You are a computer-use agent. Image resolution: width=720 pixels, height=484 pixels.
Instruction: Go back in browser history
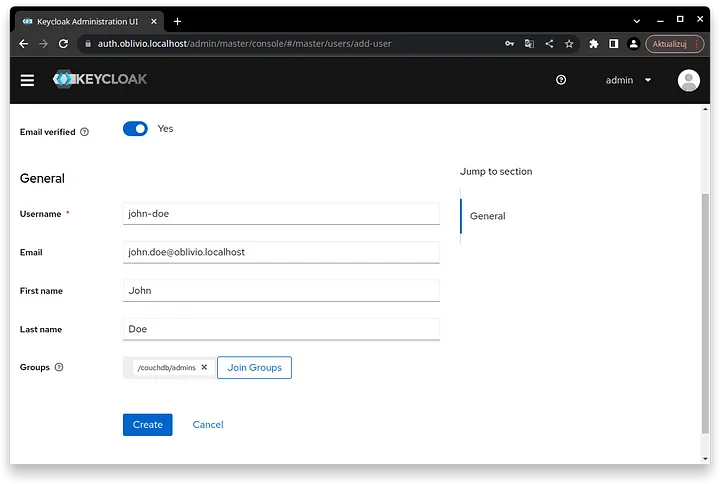tap(24, 44)
